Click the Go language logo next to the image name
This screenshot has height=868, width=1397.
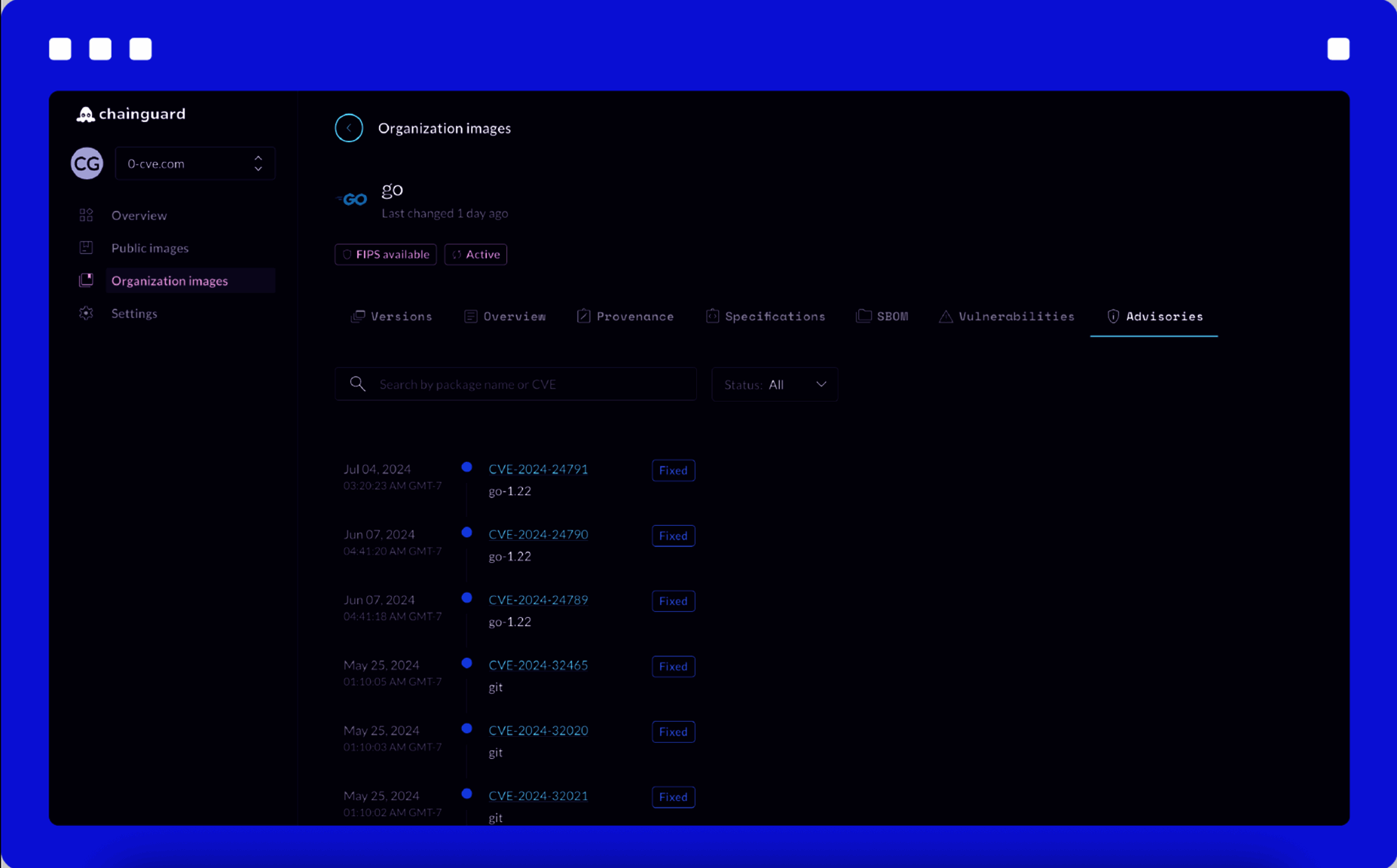coord(353,199)
